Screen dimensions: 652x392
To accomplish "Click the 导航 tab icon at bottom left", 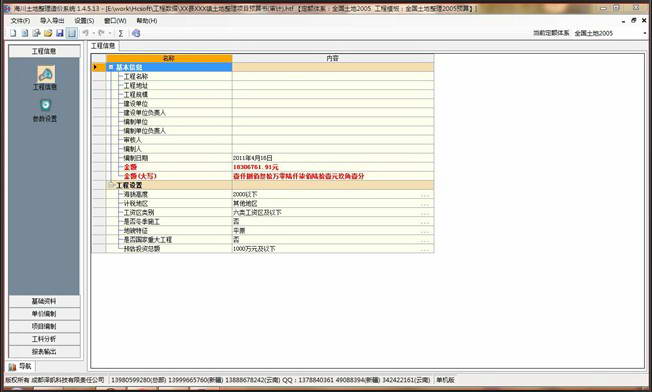I will pyautogui.click(x=12, y=367).
